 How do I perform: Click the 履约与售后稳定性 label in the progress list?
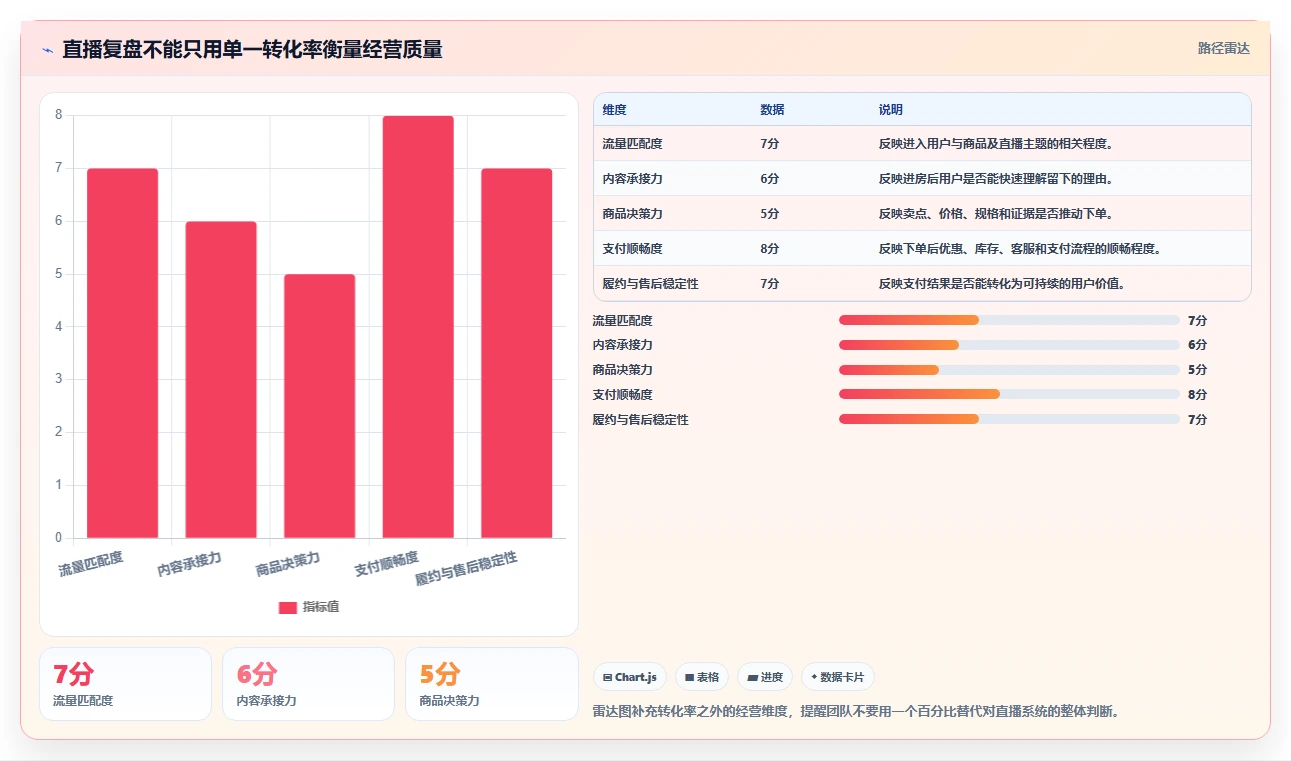640,420
